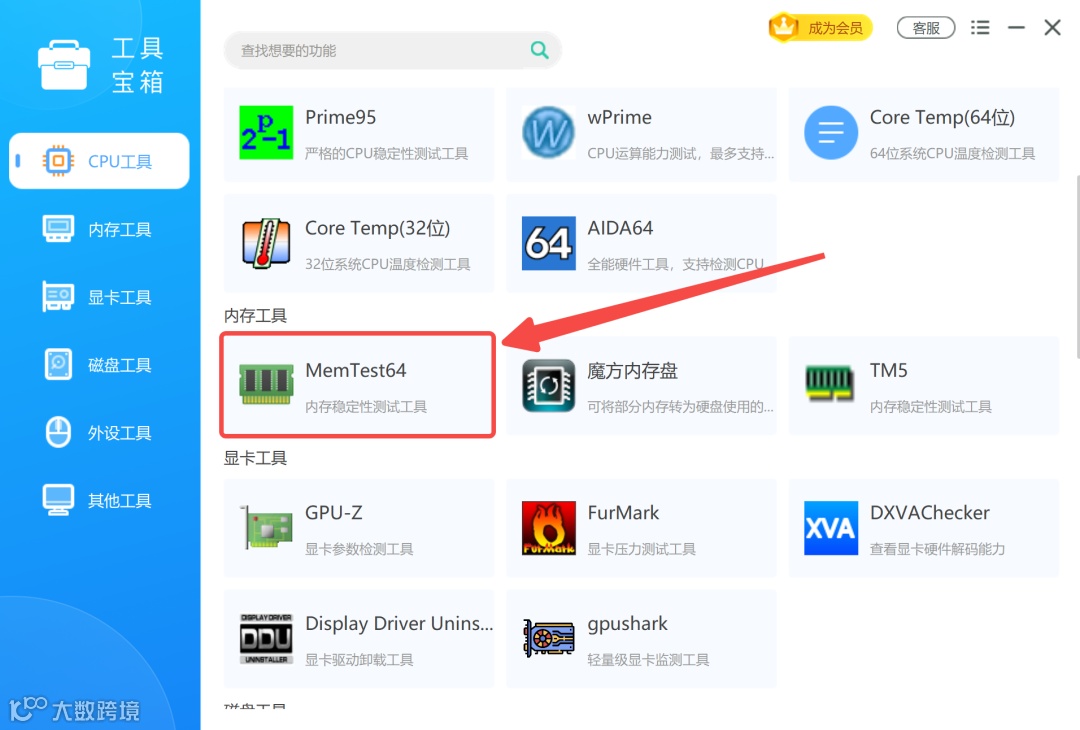Minimize the toolbox window

pos(1017,28)
